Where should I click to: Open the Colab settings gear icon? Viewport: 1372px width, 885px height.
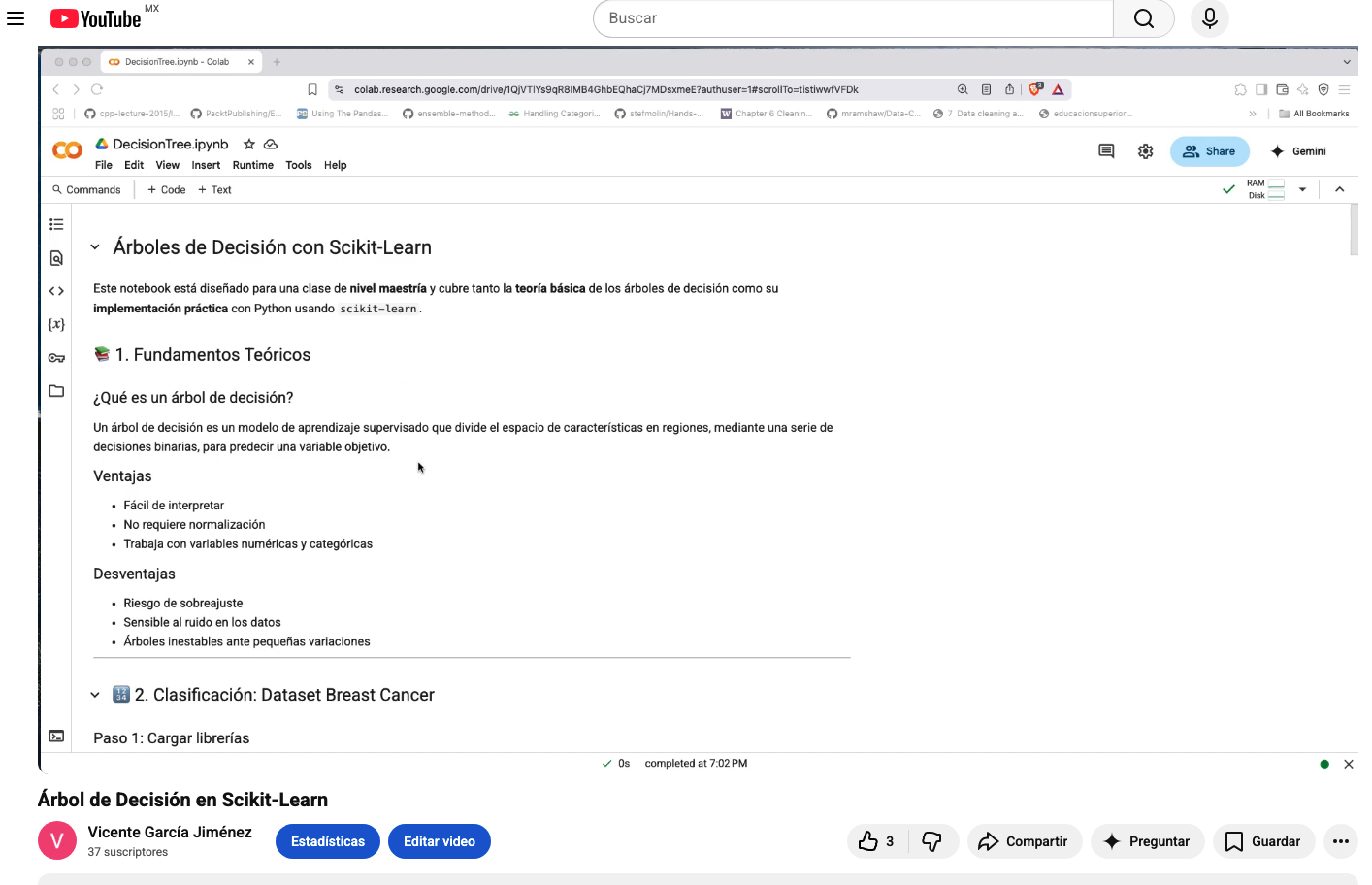click(x=1145, y=151)
